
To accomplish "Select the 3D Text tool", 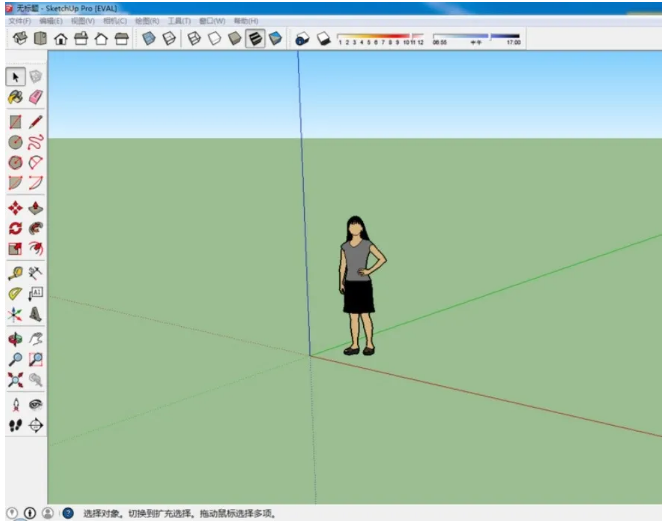I will pos(36,315).
